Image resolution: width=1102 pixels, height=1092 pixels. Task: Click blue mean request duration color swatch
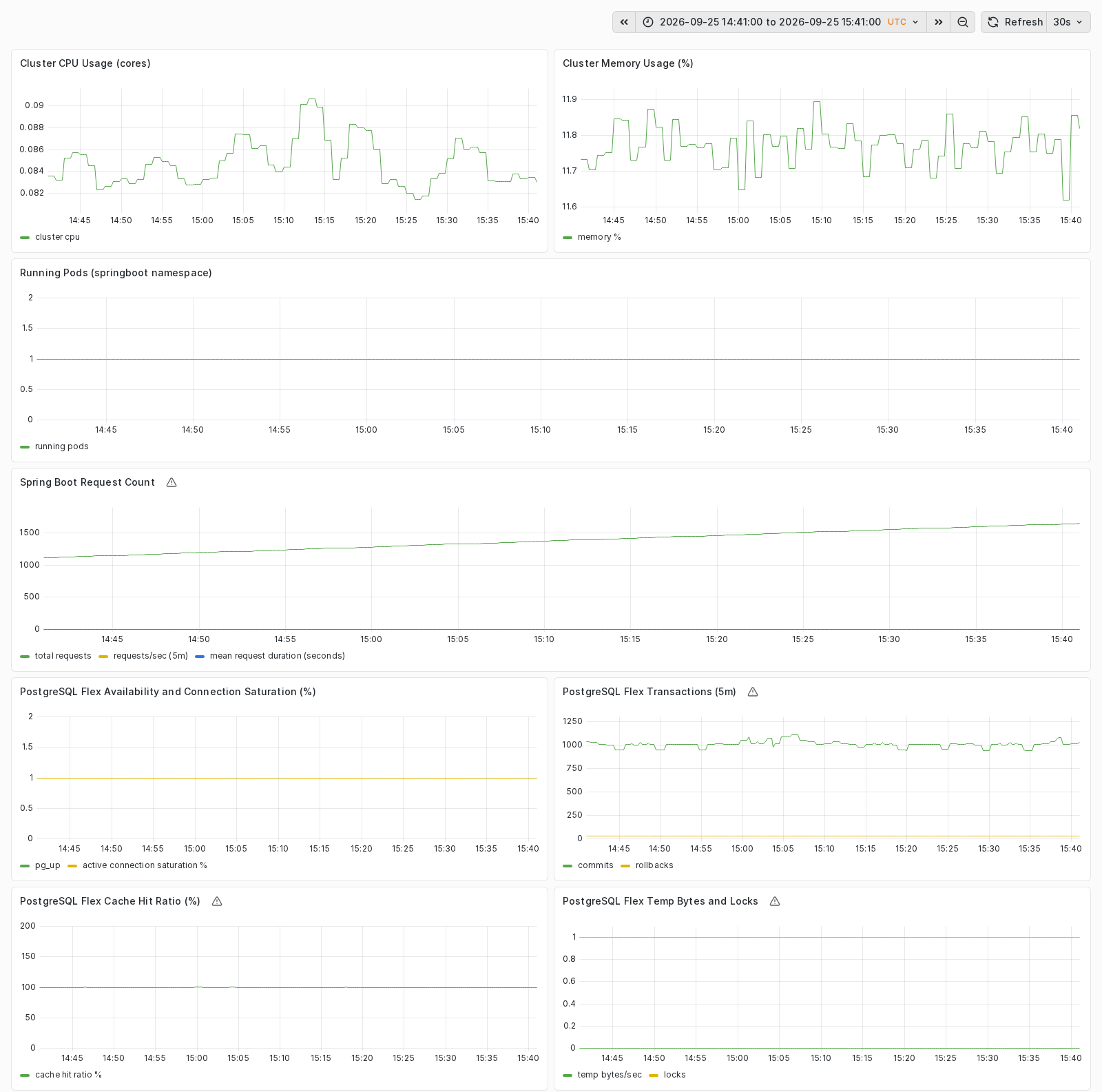pos(200,657)
